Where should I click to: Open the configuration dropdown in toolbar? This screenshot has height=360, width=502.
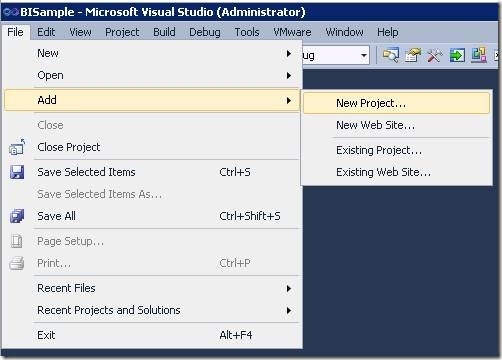364,55
